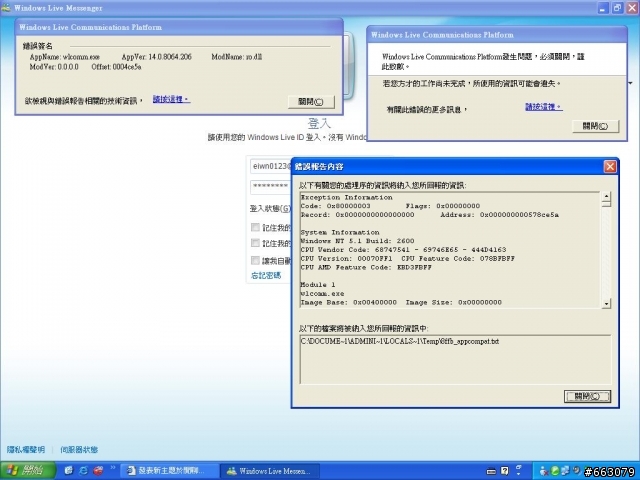Screen dimensions: 640x480
Task: Close the left error signature dialog via 關閉
Action: click(311, 102)
